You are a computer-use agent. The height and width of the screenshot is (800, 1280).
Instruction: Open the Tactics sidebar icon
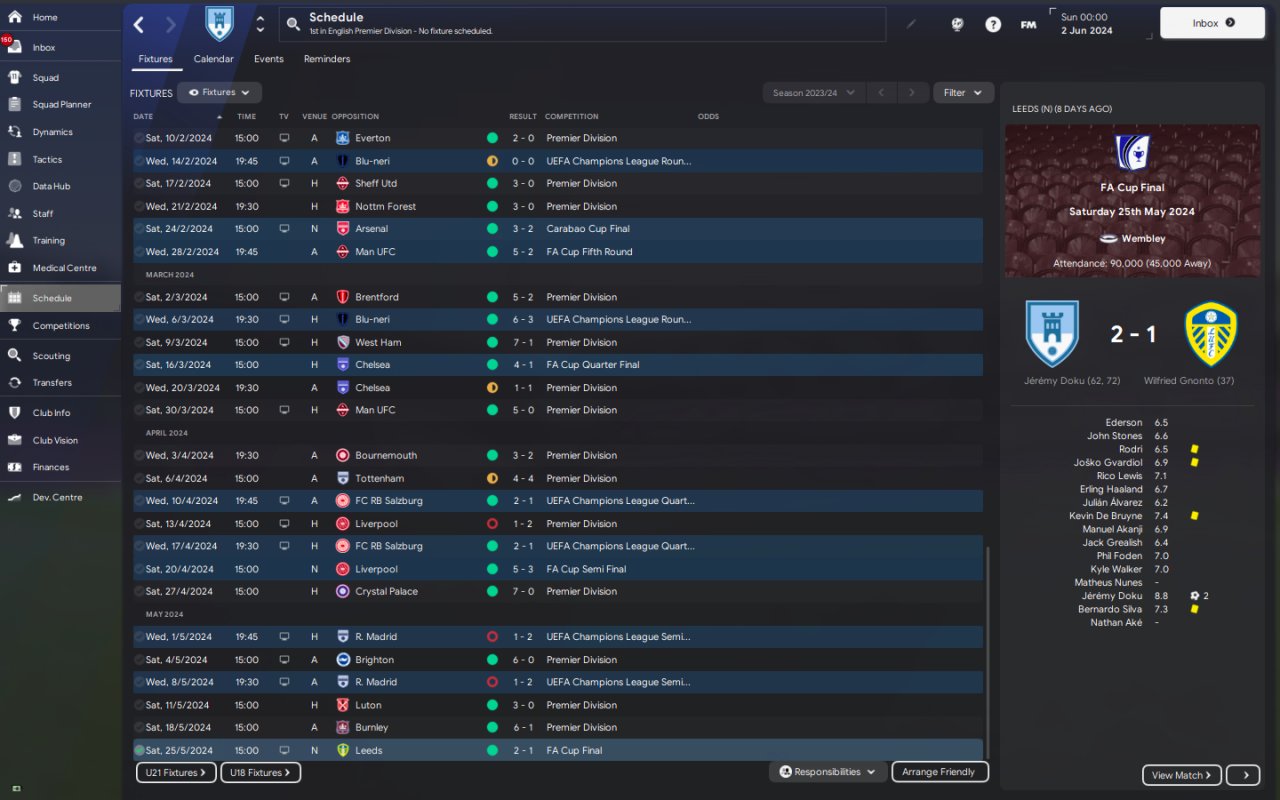[x=14, y=159]
